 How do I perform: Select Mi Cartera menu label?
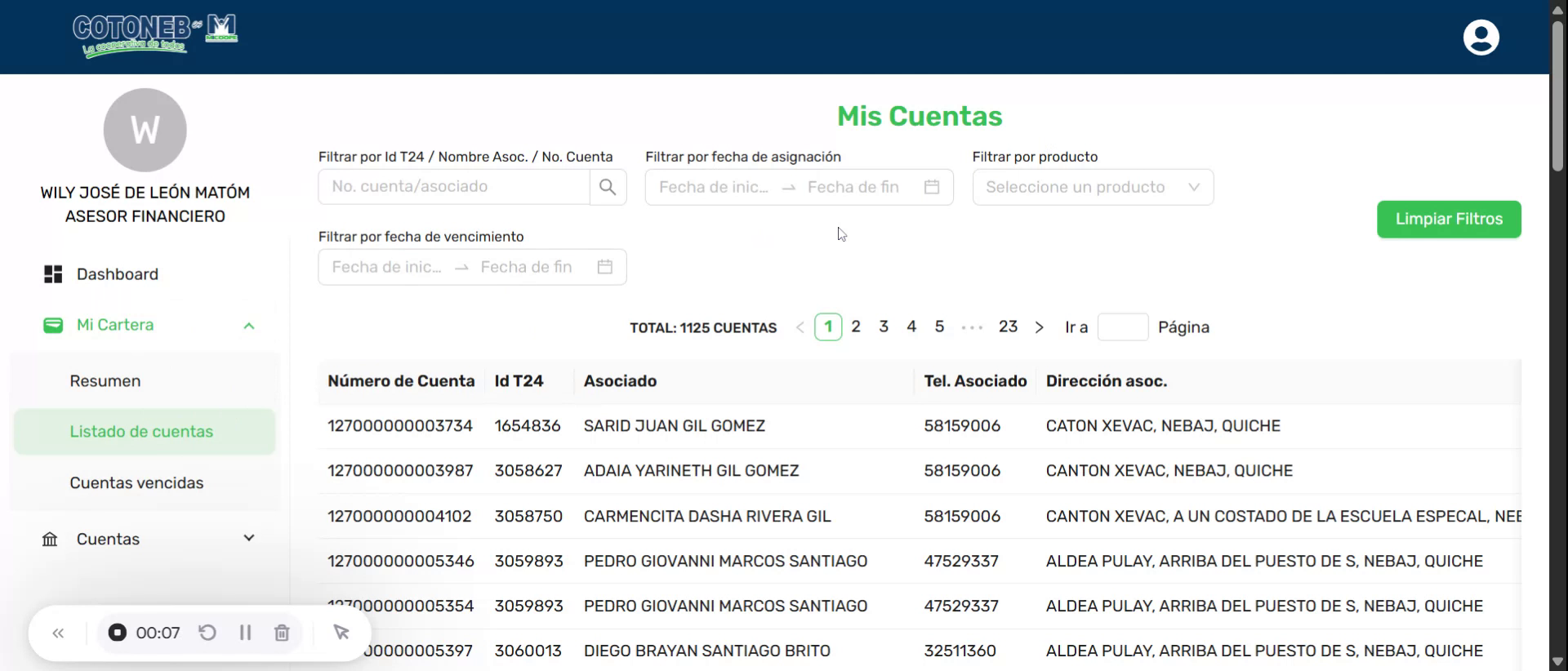[115, 325]
